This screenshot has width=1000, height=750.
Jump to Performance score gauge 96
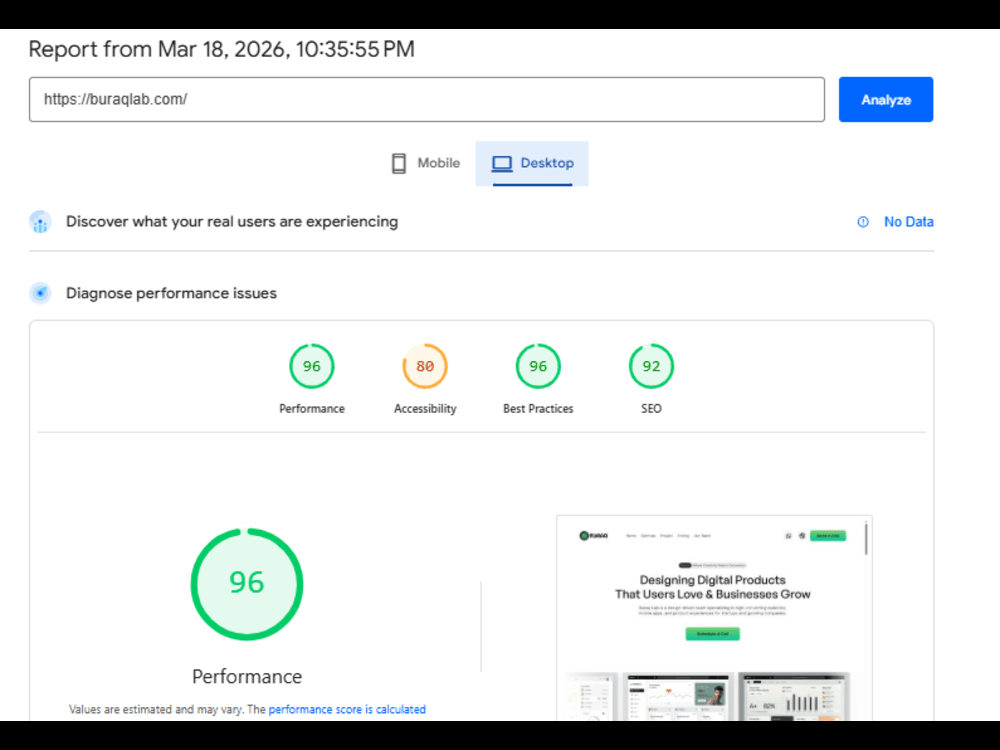[x=311, y=366]
